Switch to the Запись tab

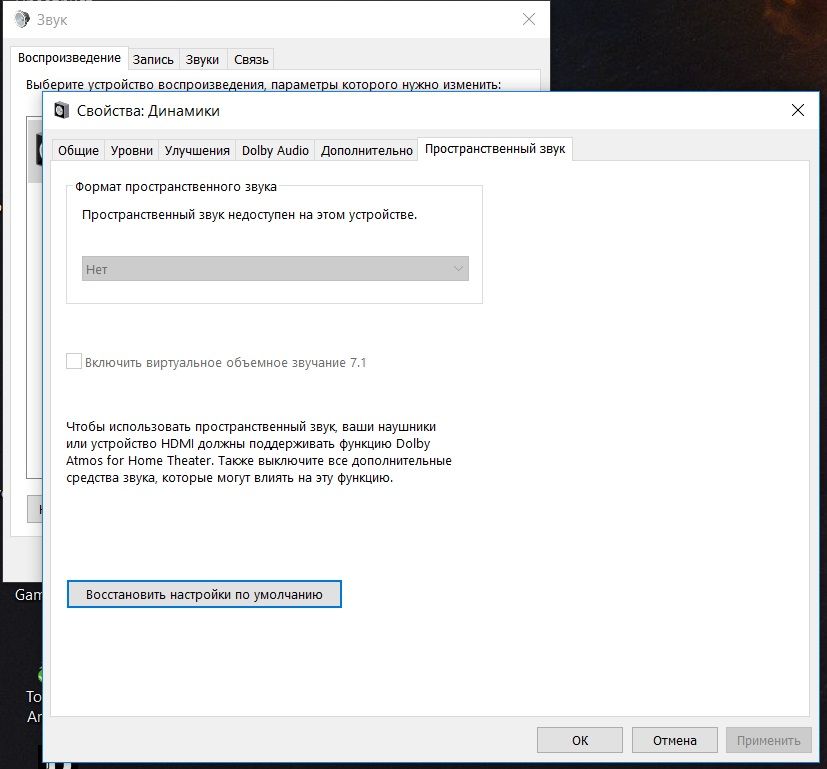click(x=153, y=59)
